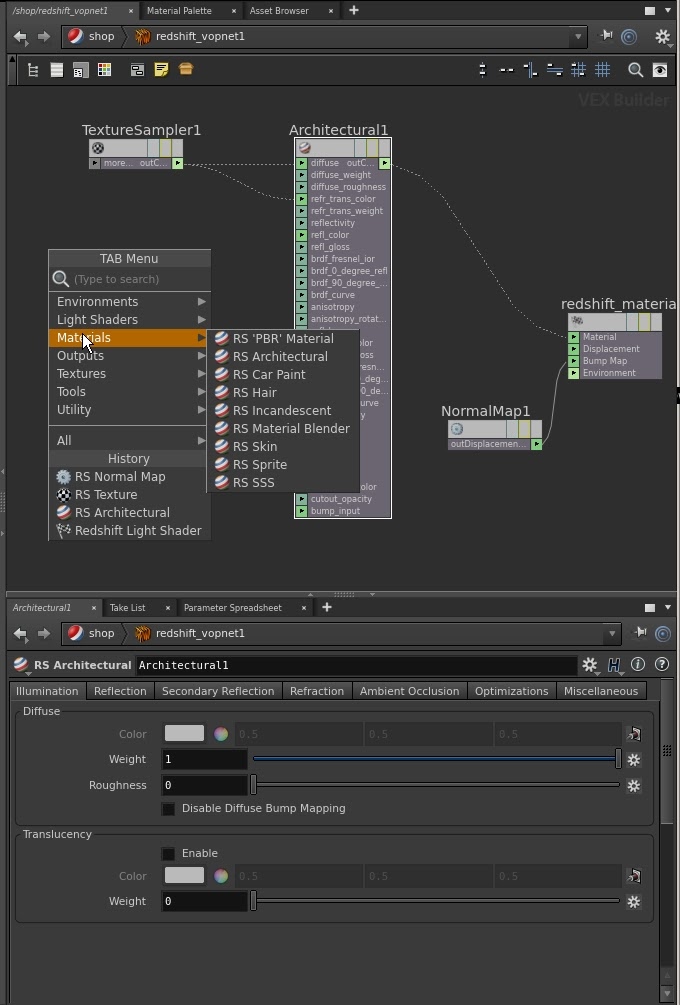Expand Environments submenu in TAB Menu

129,302
